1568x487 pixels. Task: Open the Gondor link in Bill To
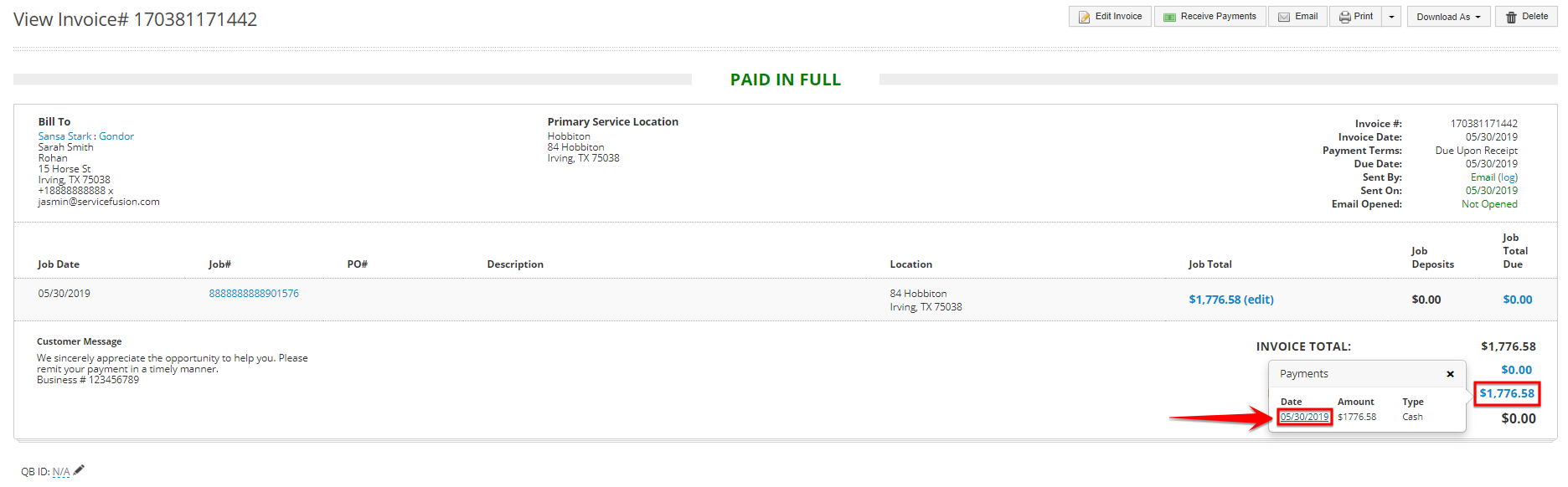pyautogui.click(x=116, y=136)
